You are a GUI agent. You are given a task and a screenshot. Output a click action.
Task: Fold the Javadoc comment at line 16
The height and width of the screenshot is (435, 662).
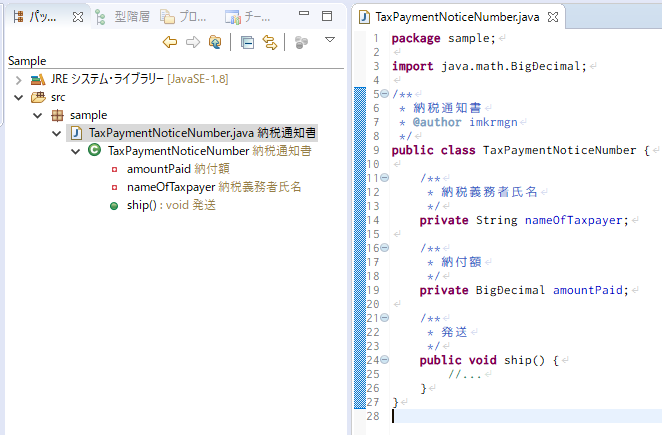pos(384,248)
